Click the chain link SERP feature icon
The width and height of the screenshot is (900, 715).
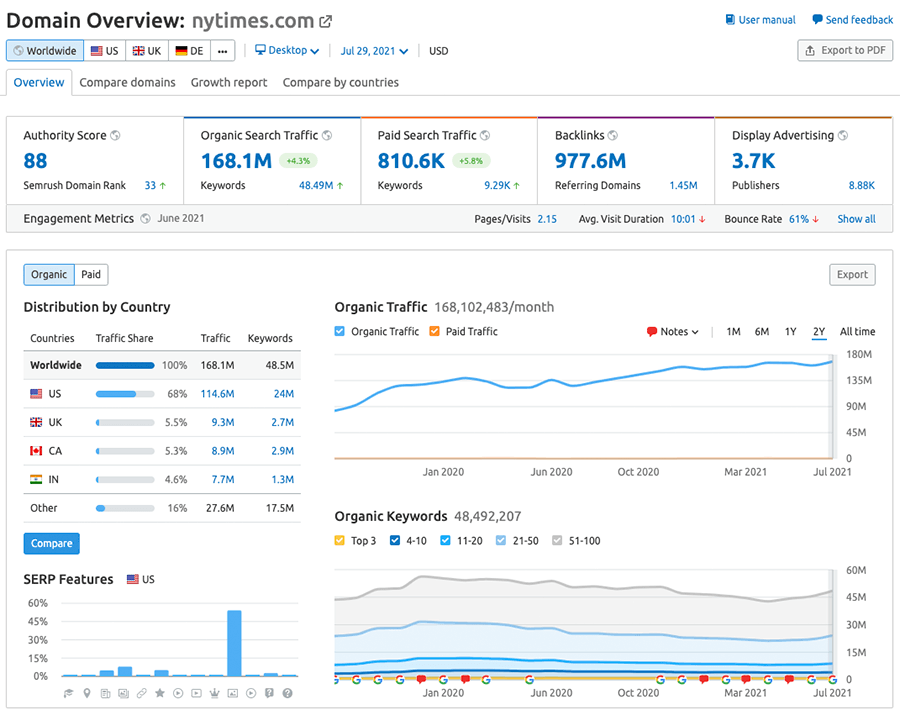click(142, 693)
